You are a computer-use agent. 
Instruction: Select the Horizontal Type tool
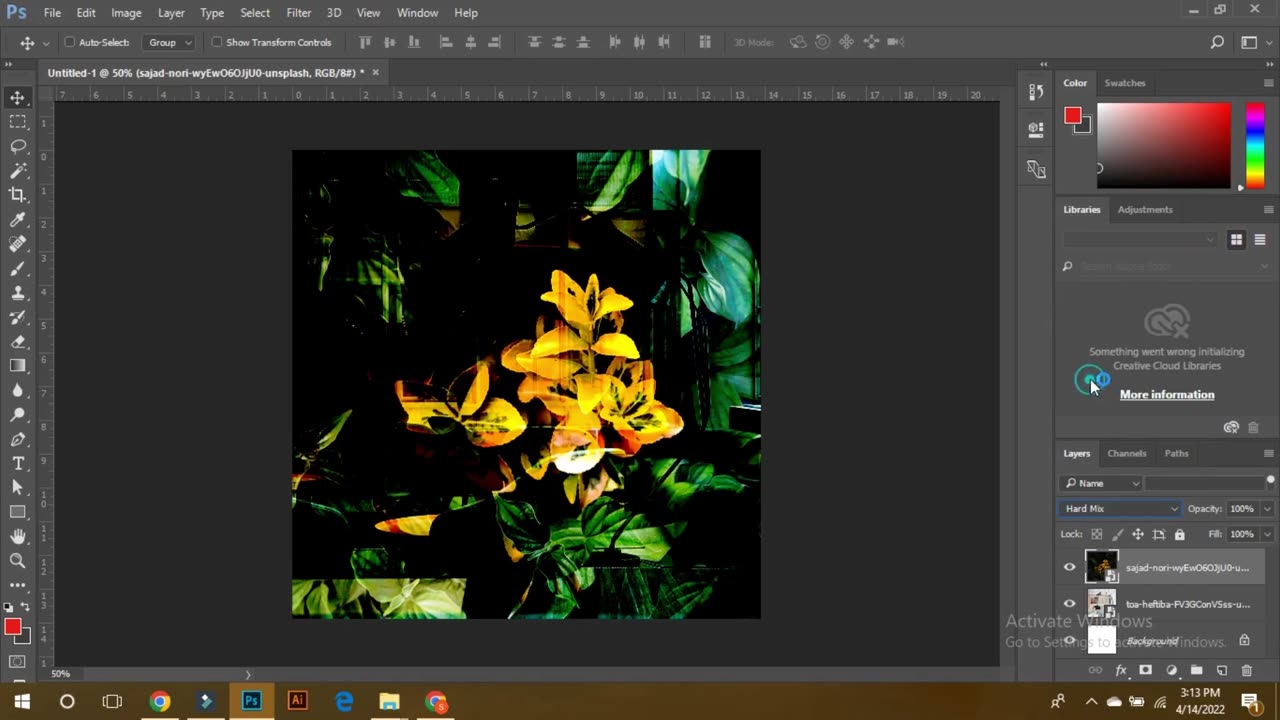(x=18, y=463)
